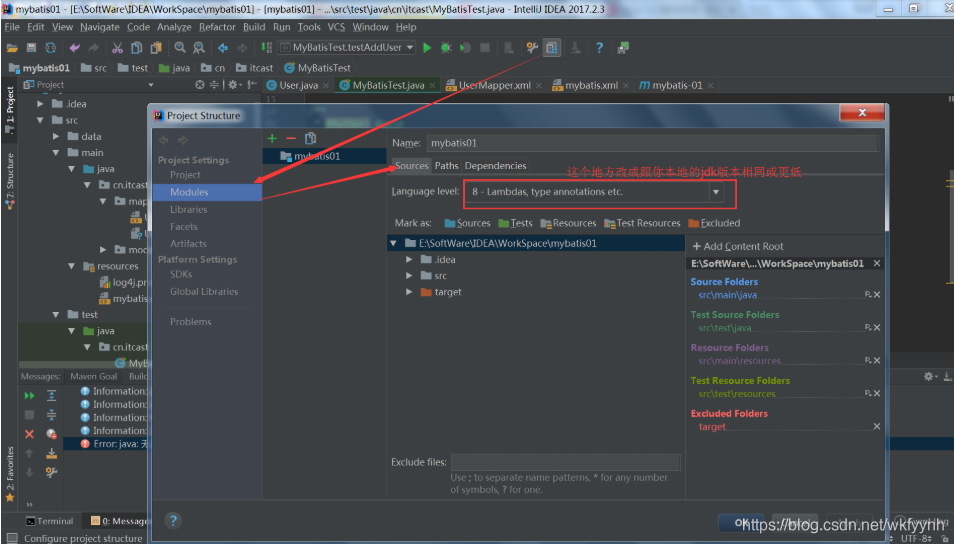This screenshot has width=954, height=544.
Task: Click the red X icon in the Messages panel
Action: pos(29,434)
